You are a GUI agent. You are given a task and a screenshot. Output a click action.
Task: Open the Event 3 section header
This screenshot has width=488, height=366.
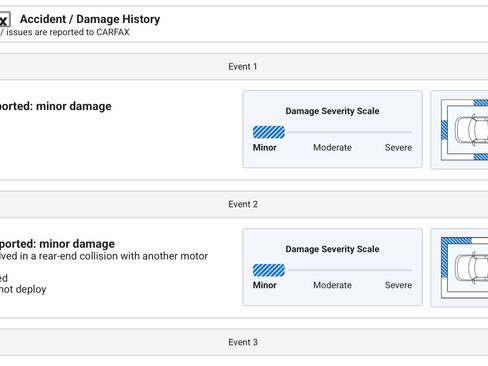[244, 342]
